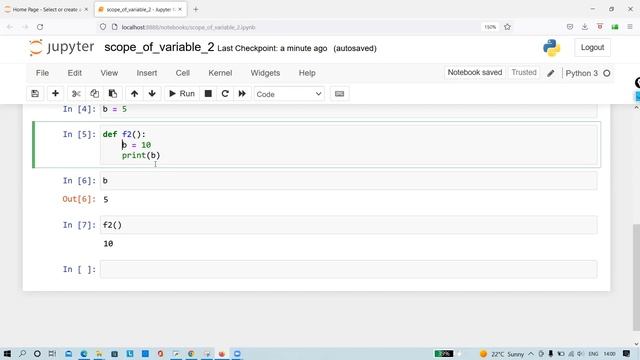Interrupt the kernel with stop icon
The height and width of the screenshot is (360, 640).
208,94
